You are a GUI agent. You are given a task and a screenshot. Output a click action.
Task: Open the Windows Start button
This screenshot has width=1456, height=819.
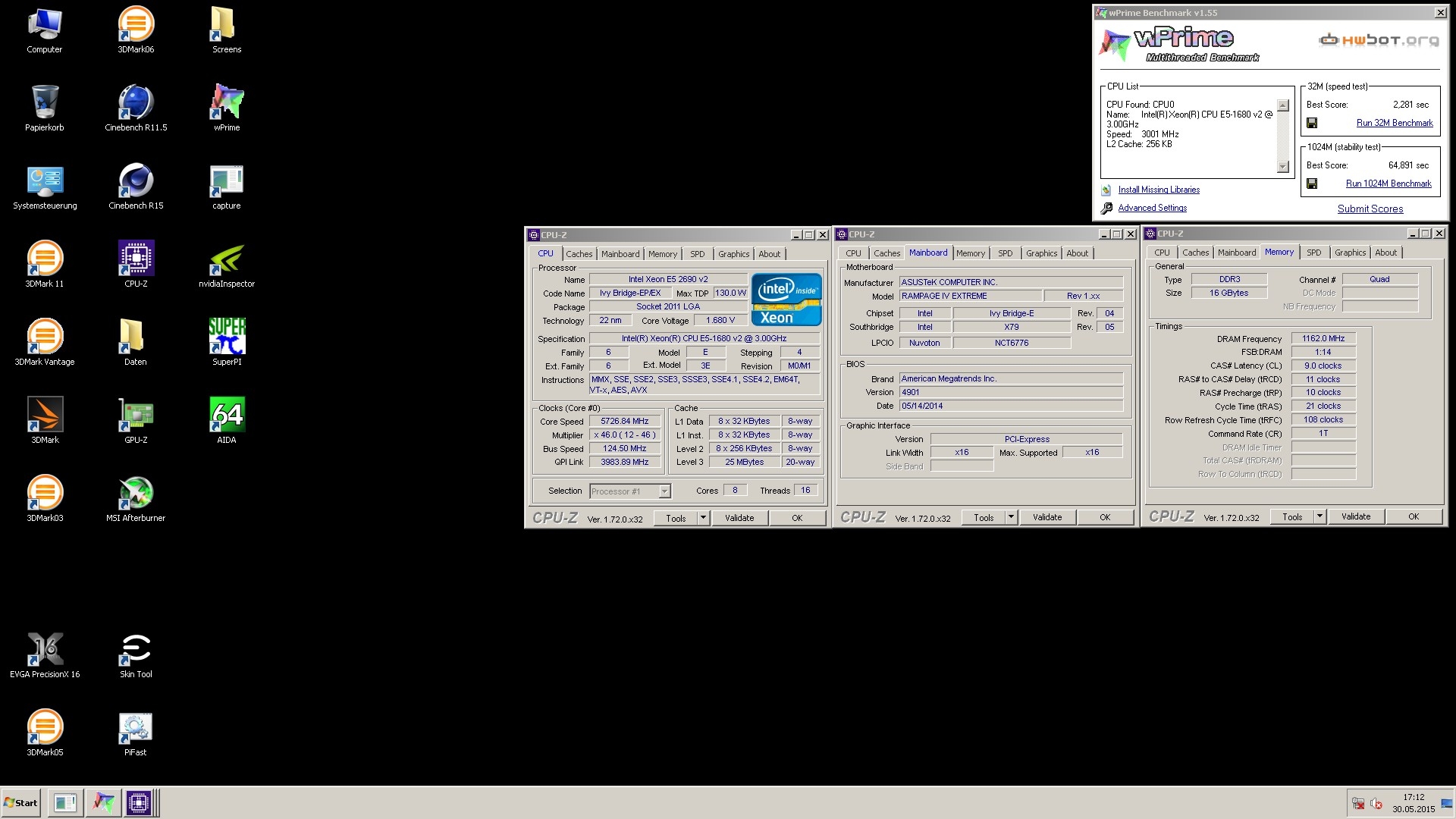point(20,802)
